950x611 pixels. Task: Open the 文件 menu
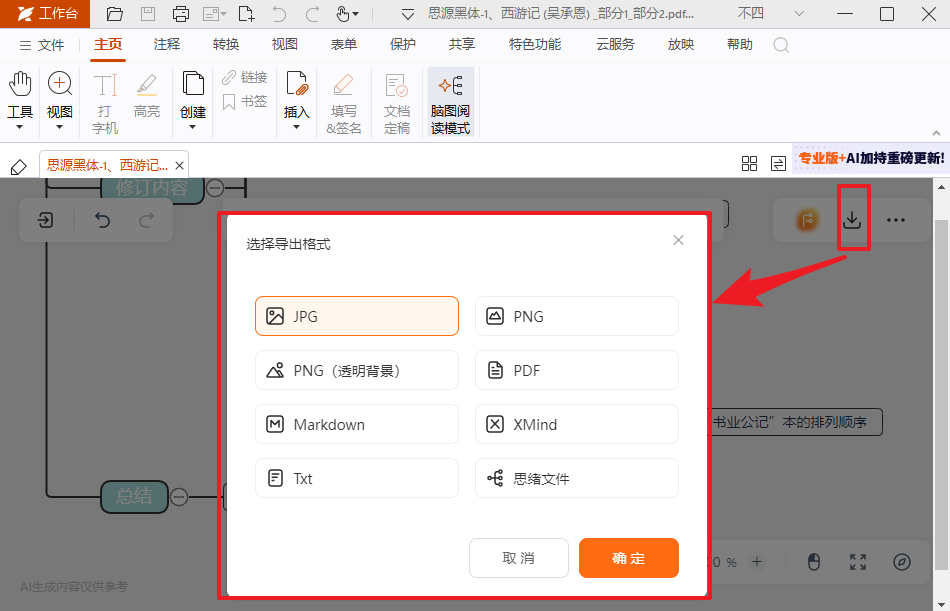click(51, 44)
